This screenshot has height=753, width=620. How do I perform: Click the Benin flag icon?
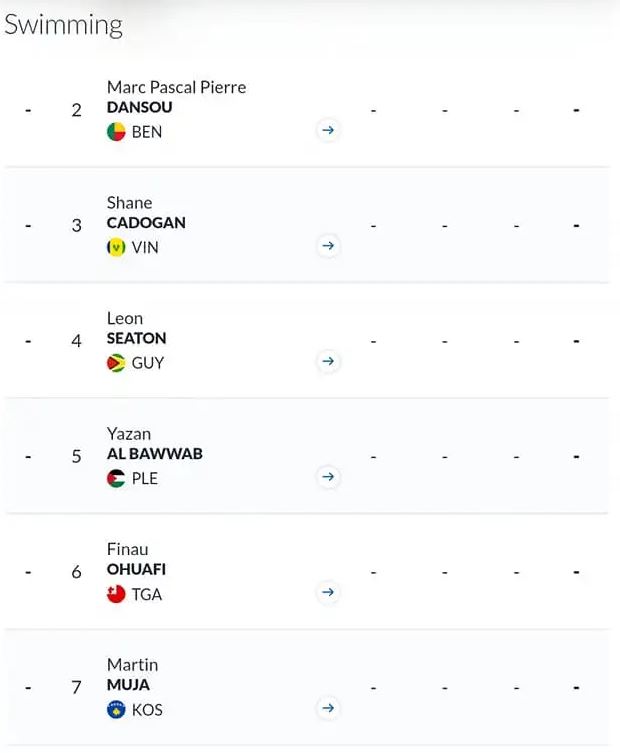coord(116,132)
